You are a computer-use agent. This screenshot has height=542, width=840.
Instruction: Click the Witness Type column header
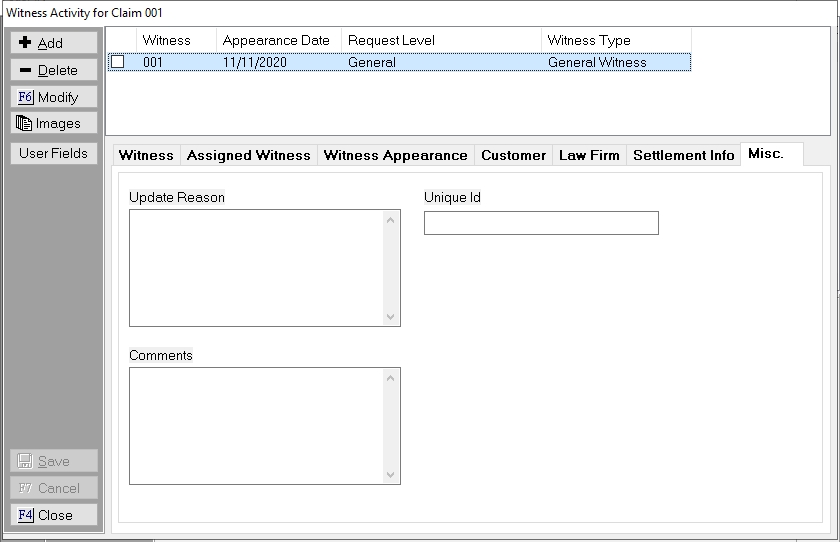tap(589, 40)
